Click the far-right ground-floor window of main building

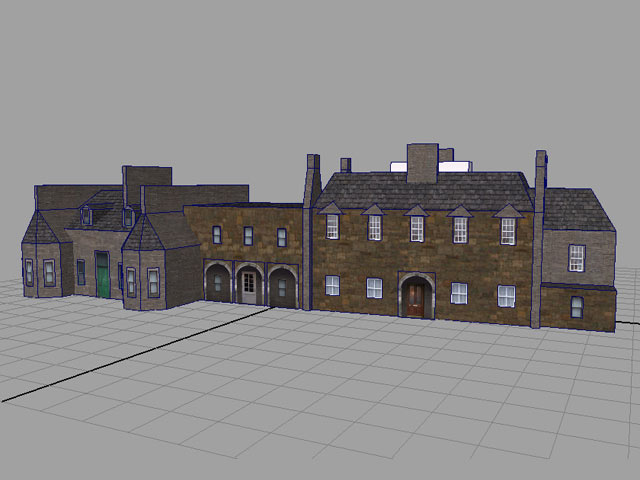click(506, 296)
